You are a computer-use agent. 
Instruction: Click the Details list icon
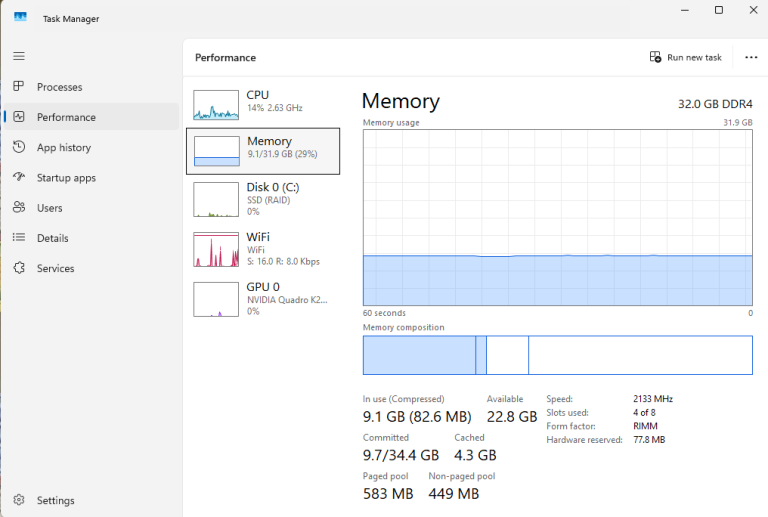pyautogui.click(x=19, y=237)
